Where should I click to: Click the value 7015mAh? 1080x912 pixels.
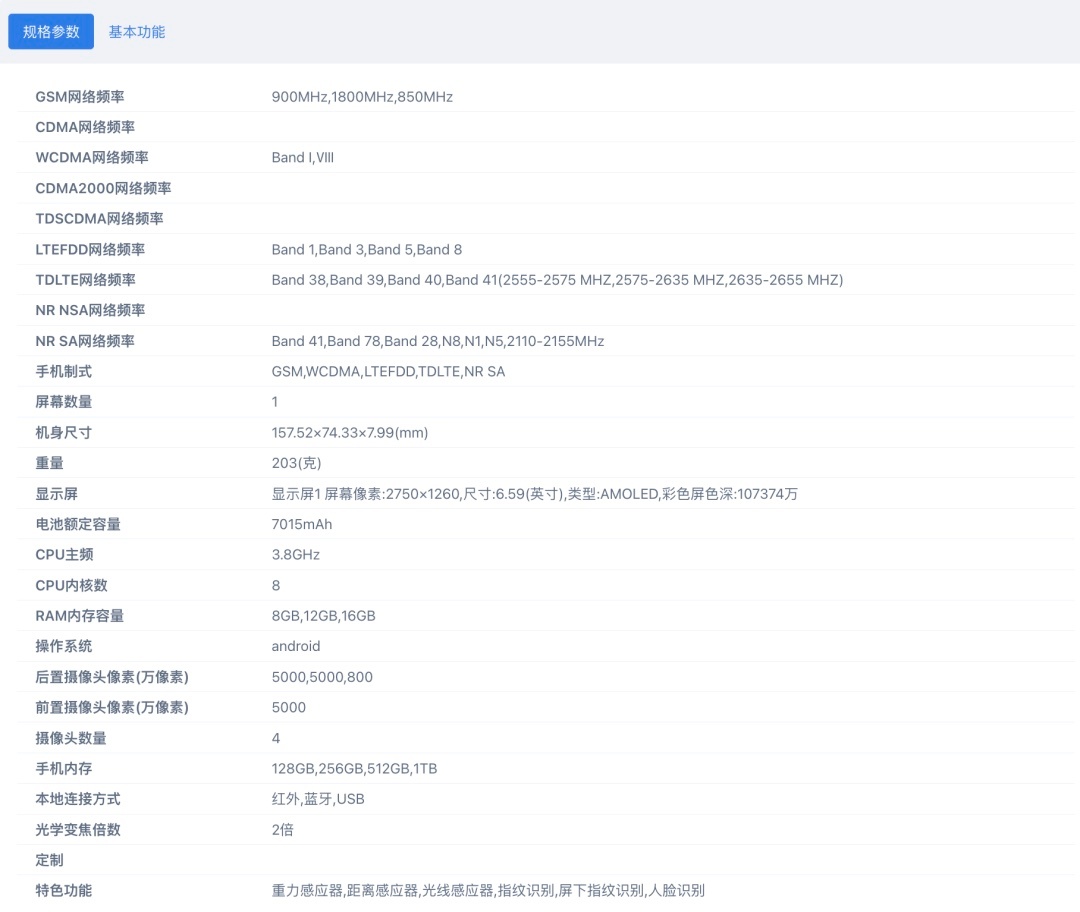[302, 524]
